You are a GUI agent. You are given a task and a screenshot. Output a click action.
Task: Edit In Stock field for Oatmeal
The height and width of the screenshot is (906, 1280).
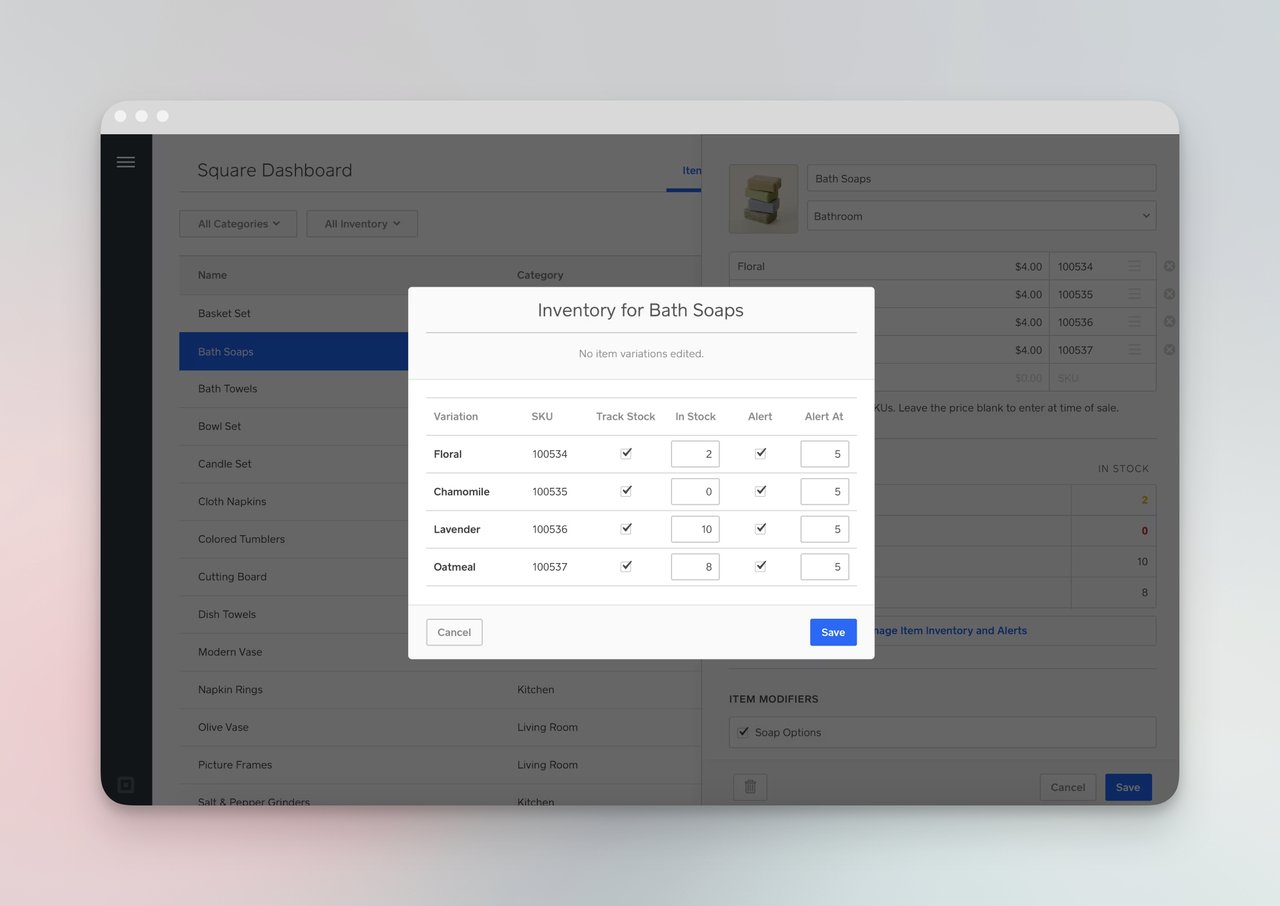pyautogui.click(x=695, y=567)
